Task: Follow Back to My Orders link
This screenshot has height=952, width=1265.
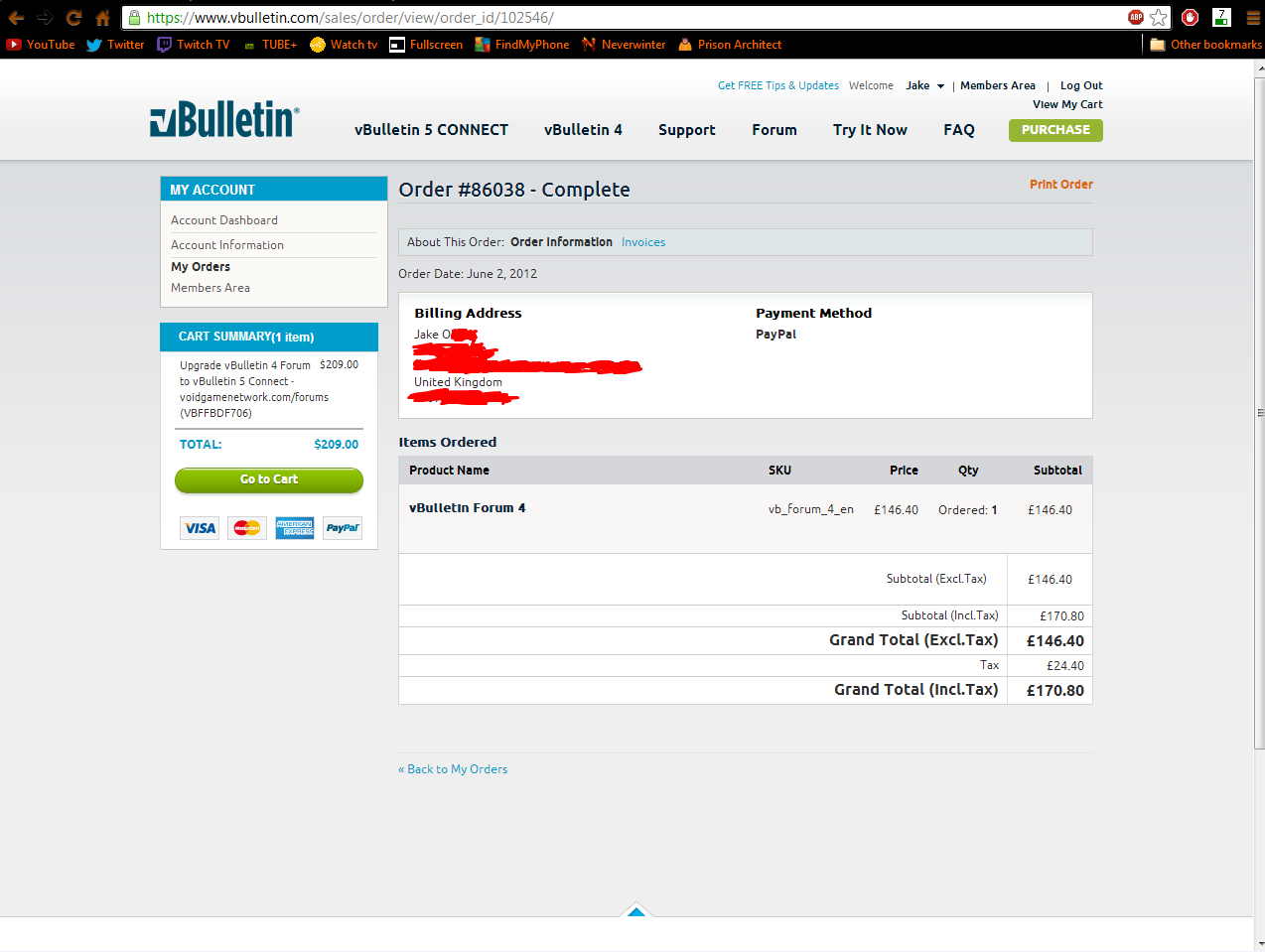Action: point(453,769)
